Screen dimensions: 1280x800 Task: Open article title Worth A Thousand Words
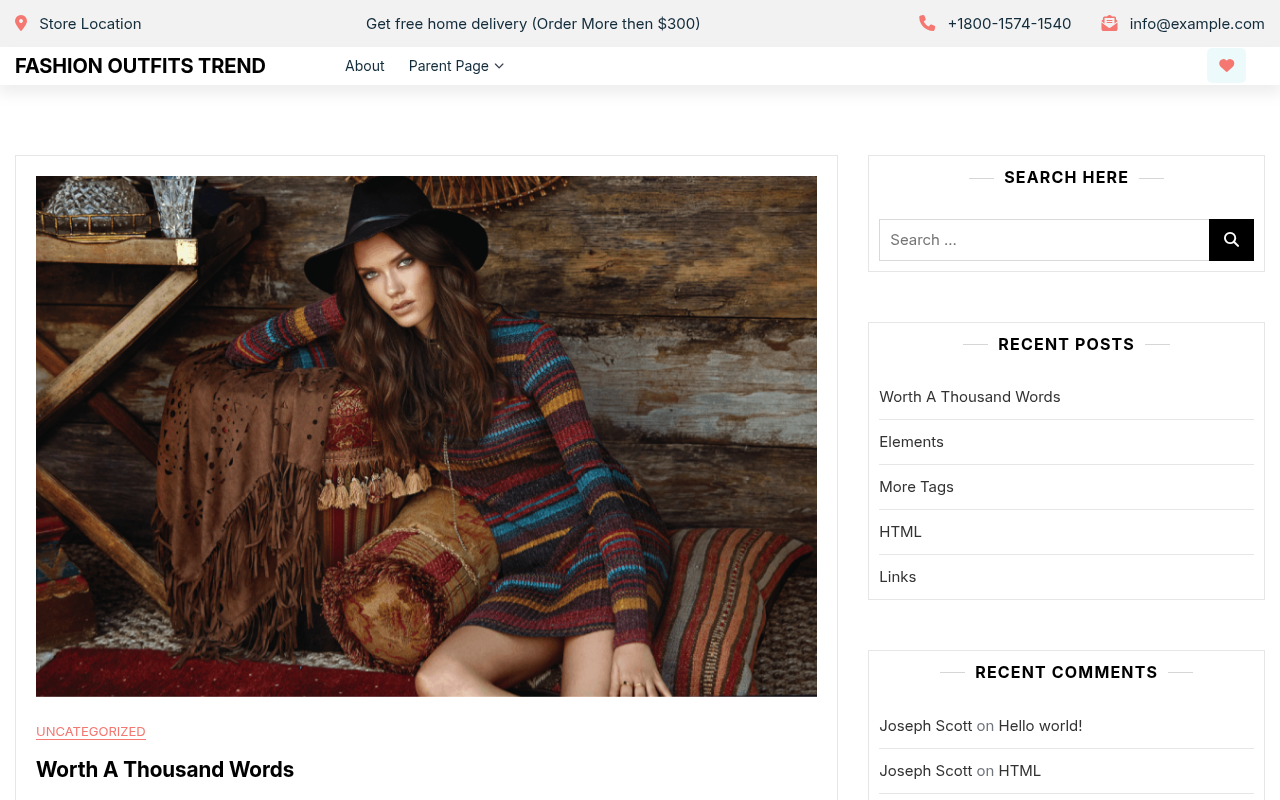(x=165, y=769)
